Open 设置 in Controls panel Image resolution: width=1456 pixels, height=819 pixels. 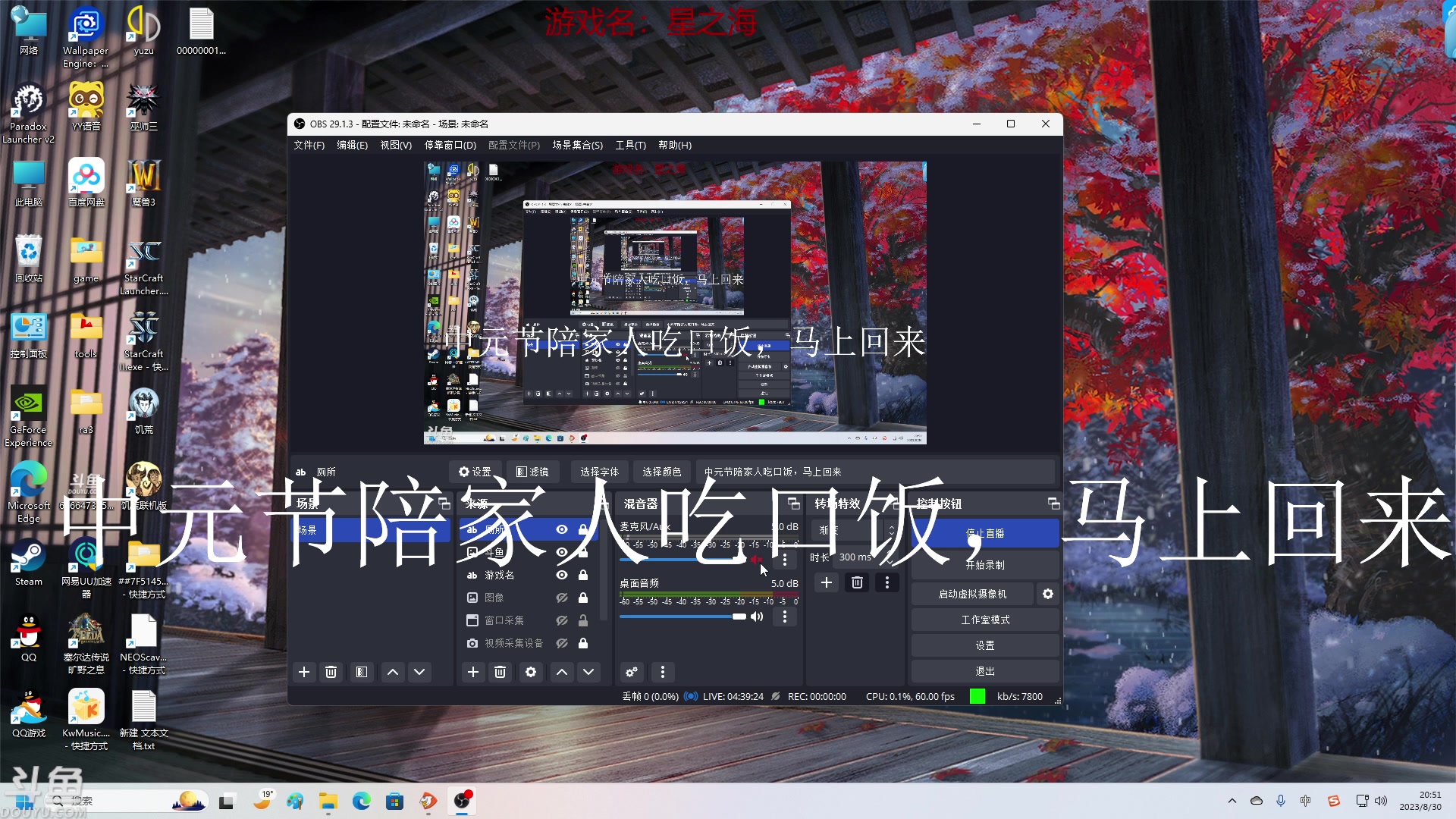tap(985, 645)
